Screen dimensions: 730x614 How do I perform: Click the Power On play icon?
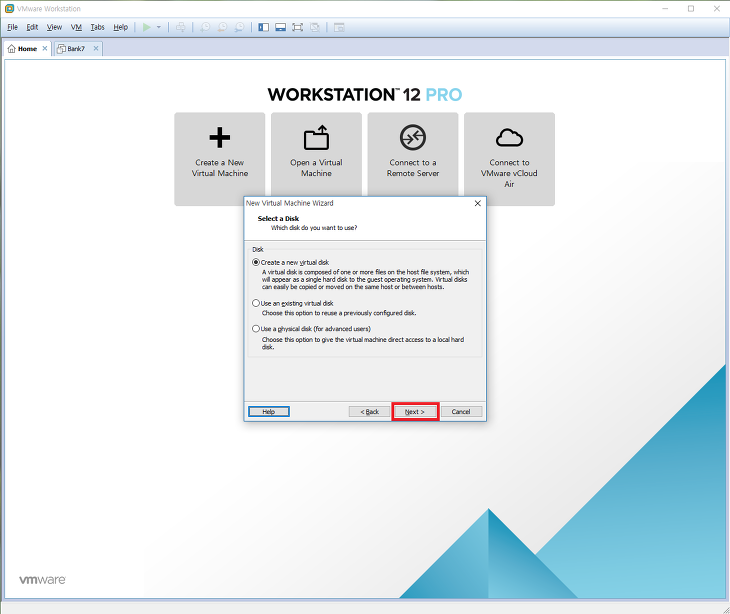[x=147, y=27]
